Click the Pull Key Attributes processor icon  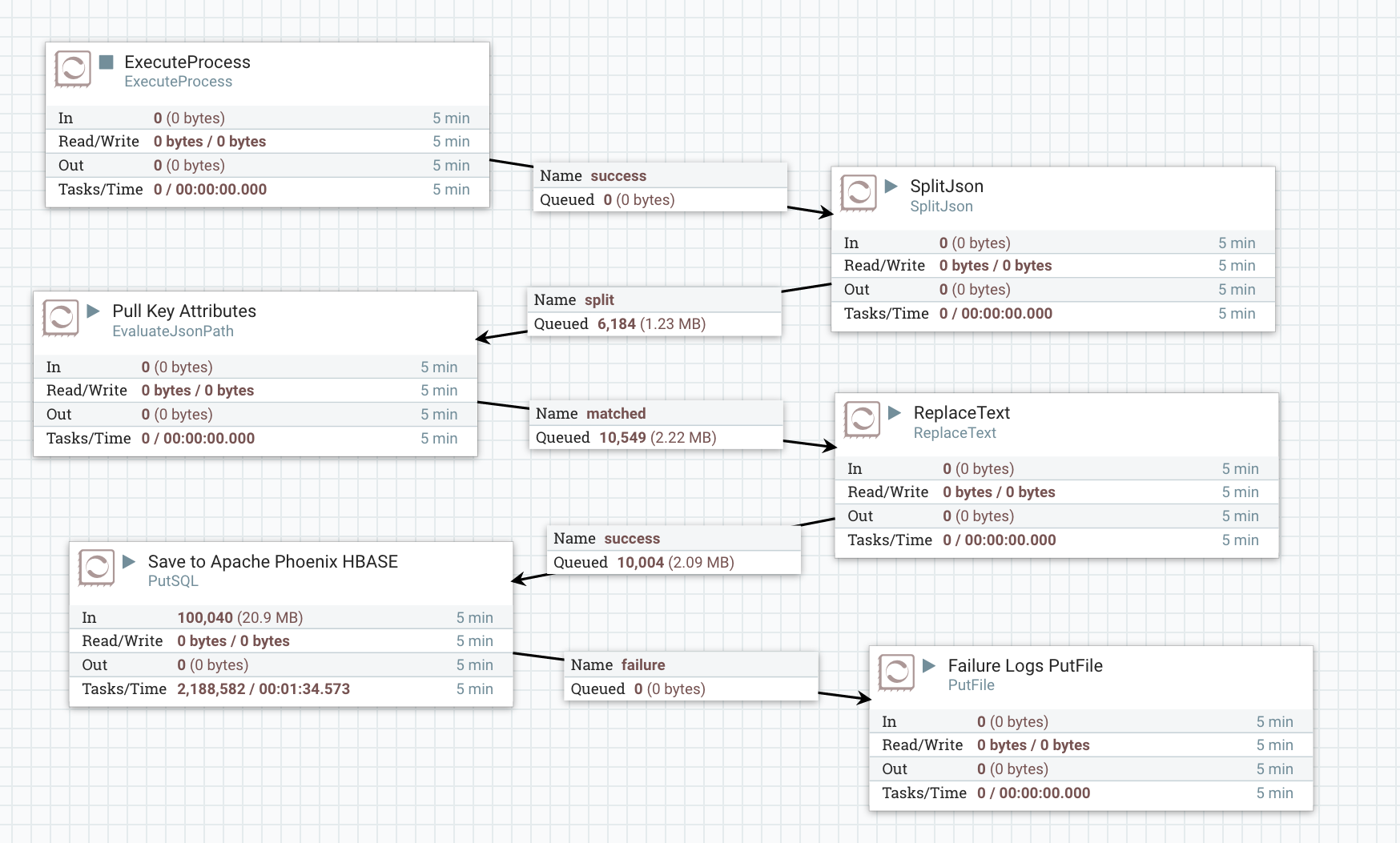pyautogui.click(x=60, y=318)
